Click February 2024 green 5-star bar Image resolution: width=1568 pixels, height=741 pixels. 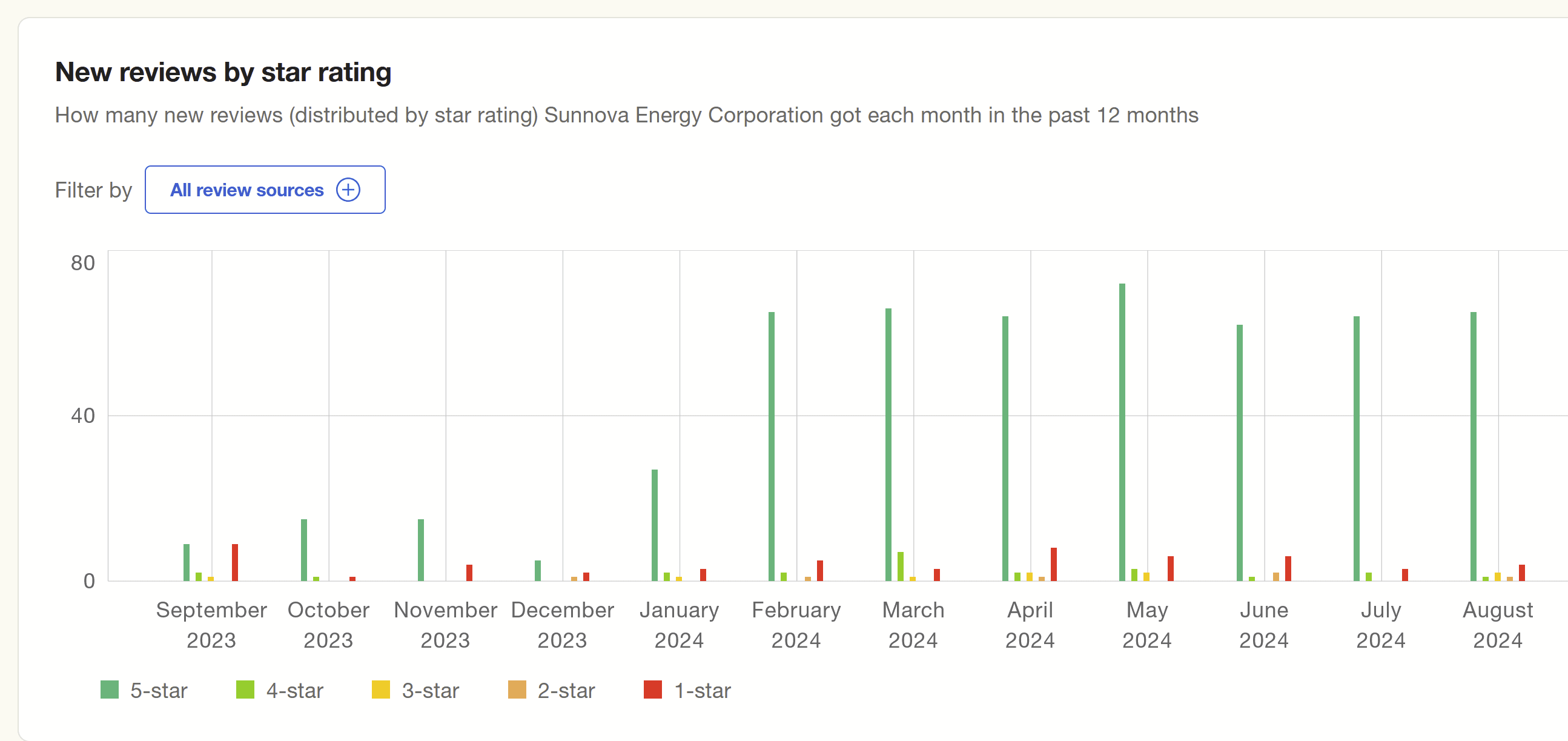[771, 447]
